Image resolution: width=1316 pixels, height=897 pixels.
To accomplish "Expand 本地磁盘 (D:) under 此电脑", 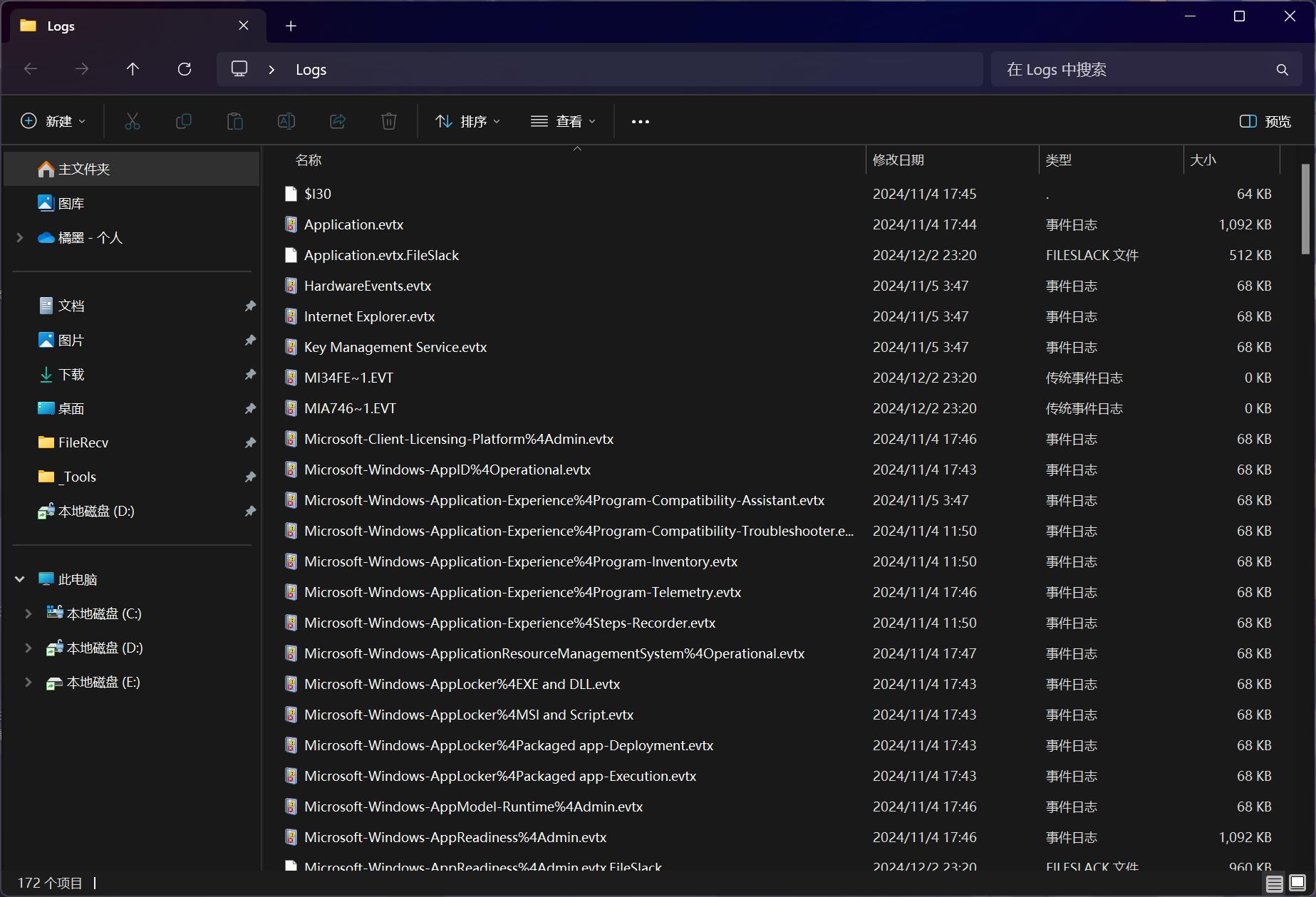I will 29,648.
